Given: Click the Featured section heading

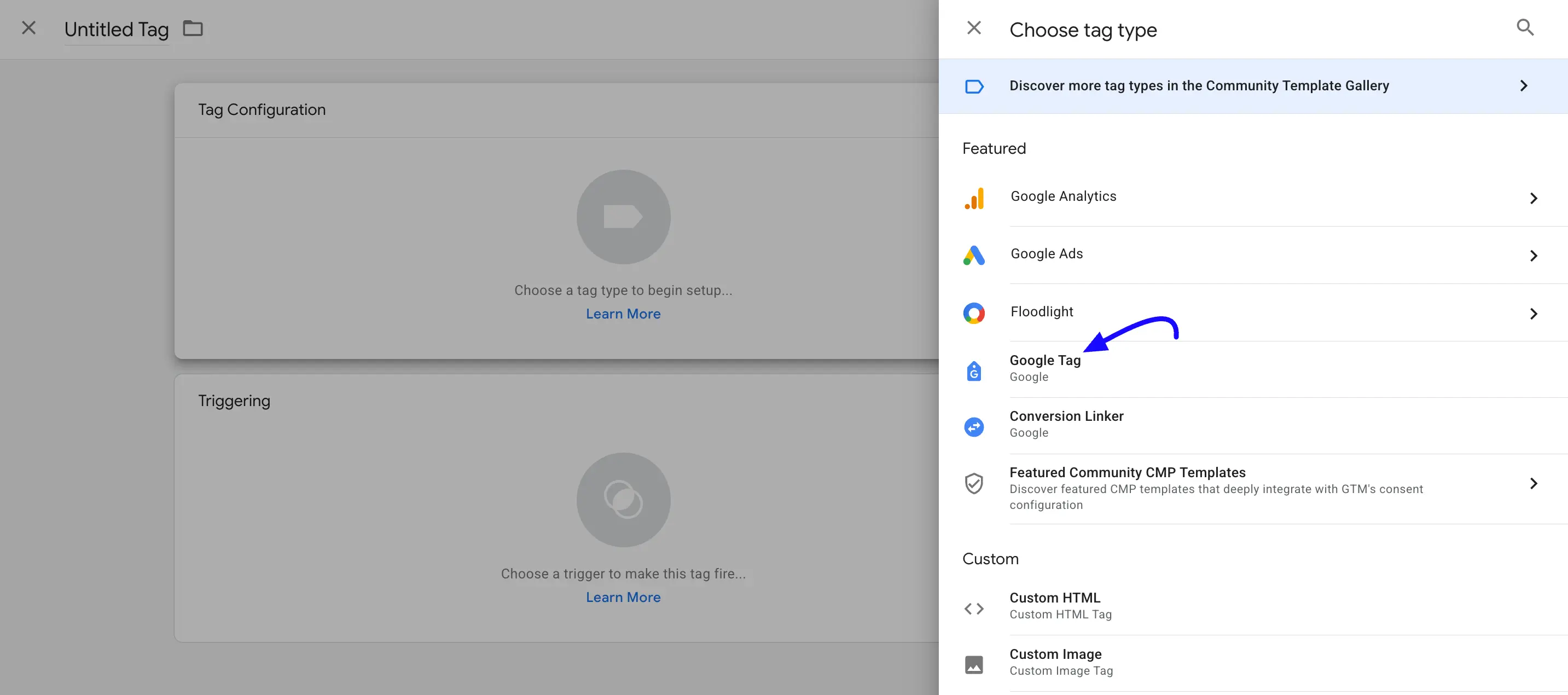Looking at the screenshot, I should 994,149.
